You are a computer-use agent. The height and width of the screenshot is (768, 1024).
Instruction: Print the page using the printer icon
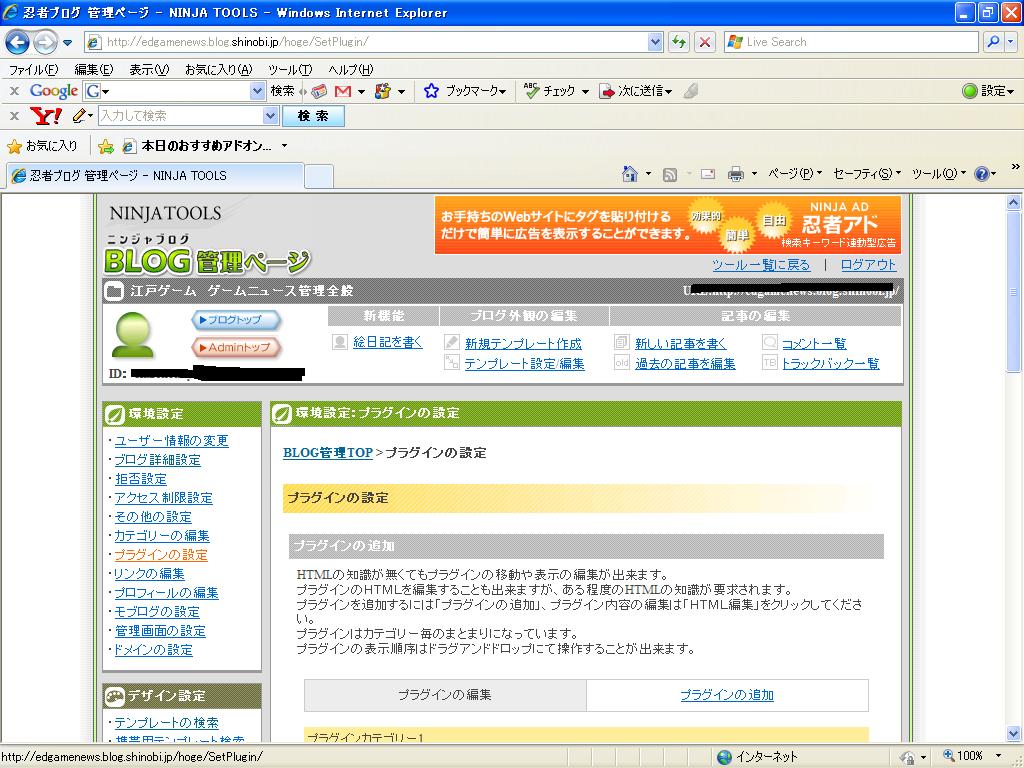(x=735, y=174)
